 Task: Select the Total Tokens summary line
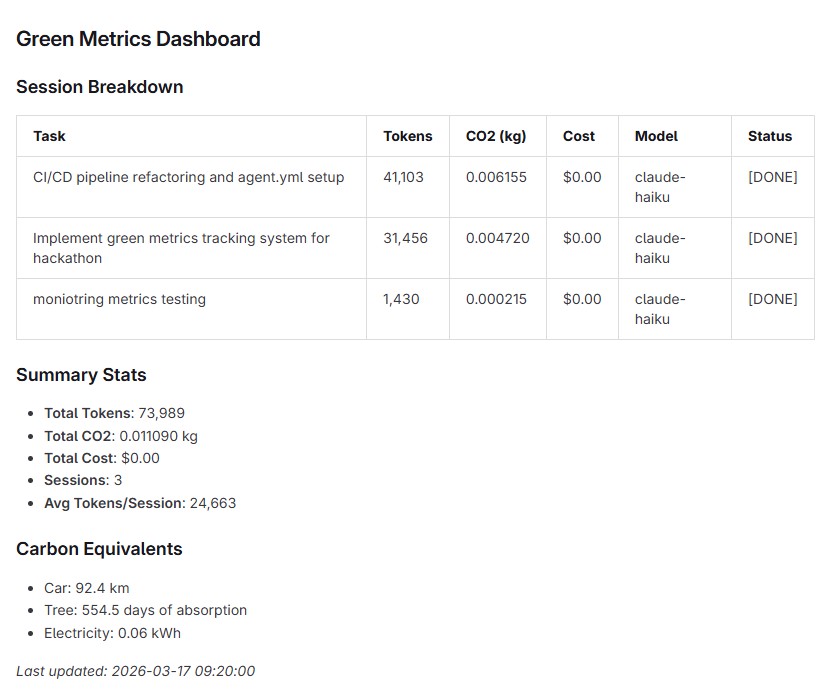click(x=114, y=413)
